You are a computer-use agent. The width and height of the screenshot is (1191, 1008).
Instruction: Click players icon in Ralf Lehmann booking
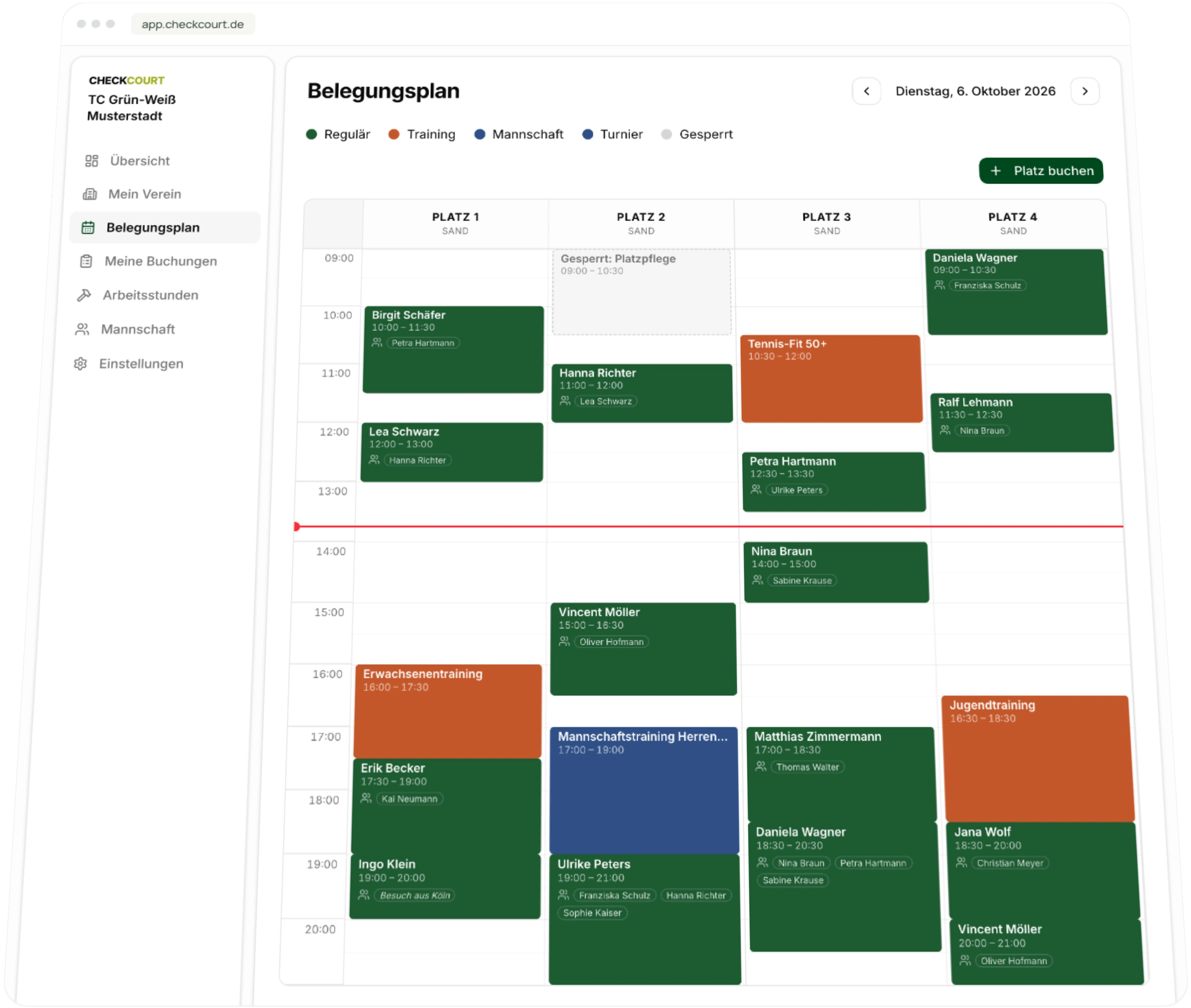coord(945,430)
